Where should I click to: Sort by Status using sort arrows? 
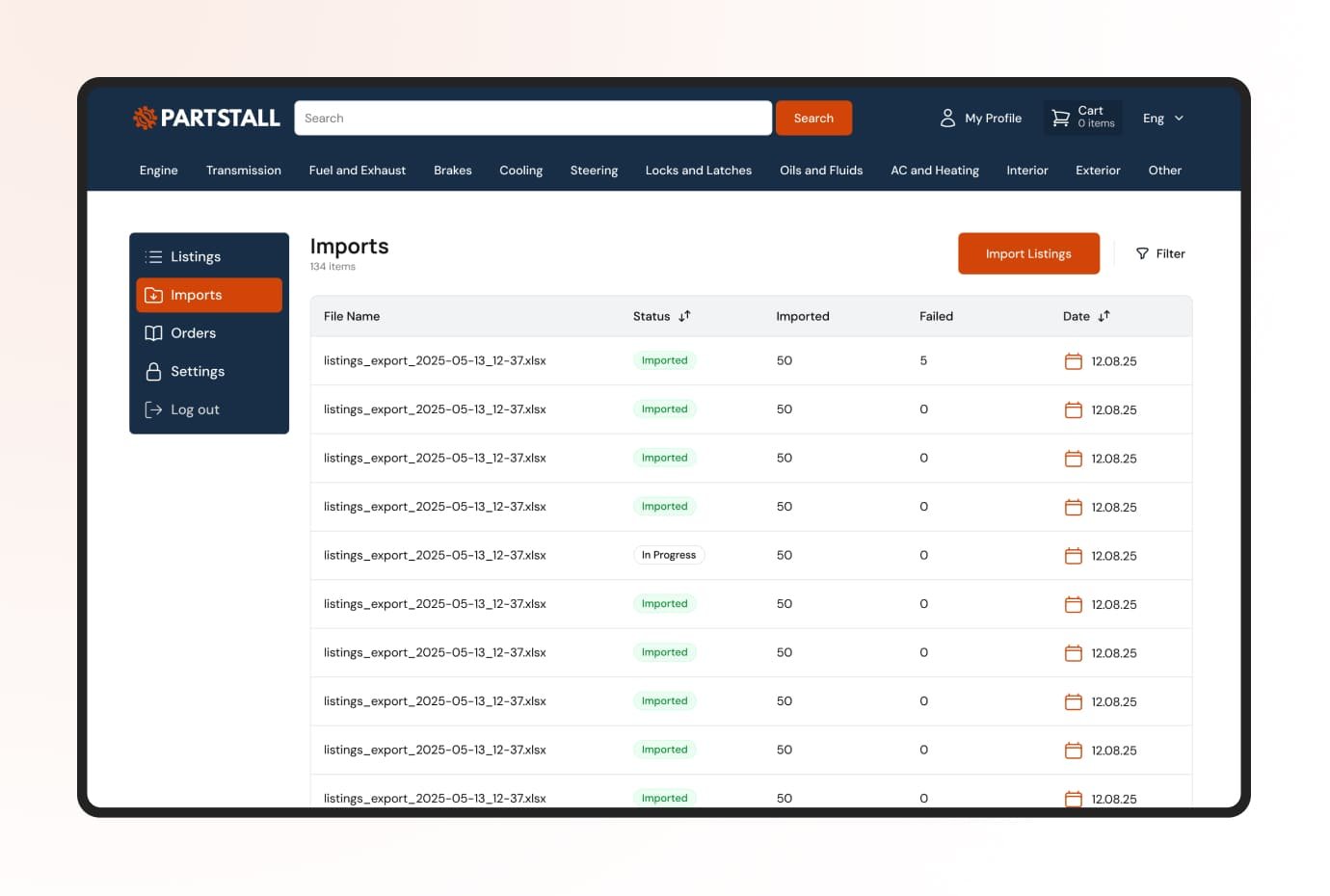click(684, 316)
